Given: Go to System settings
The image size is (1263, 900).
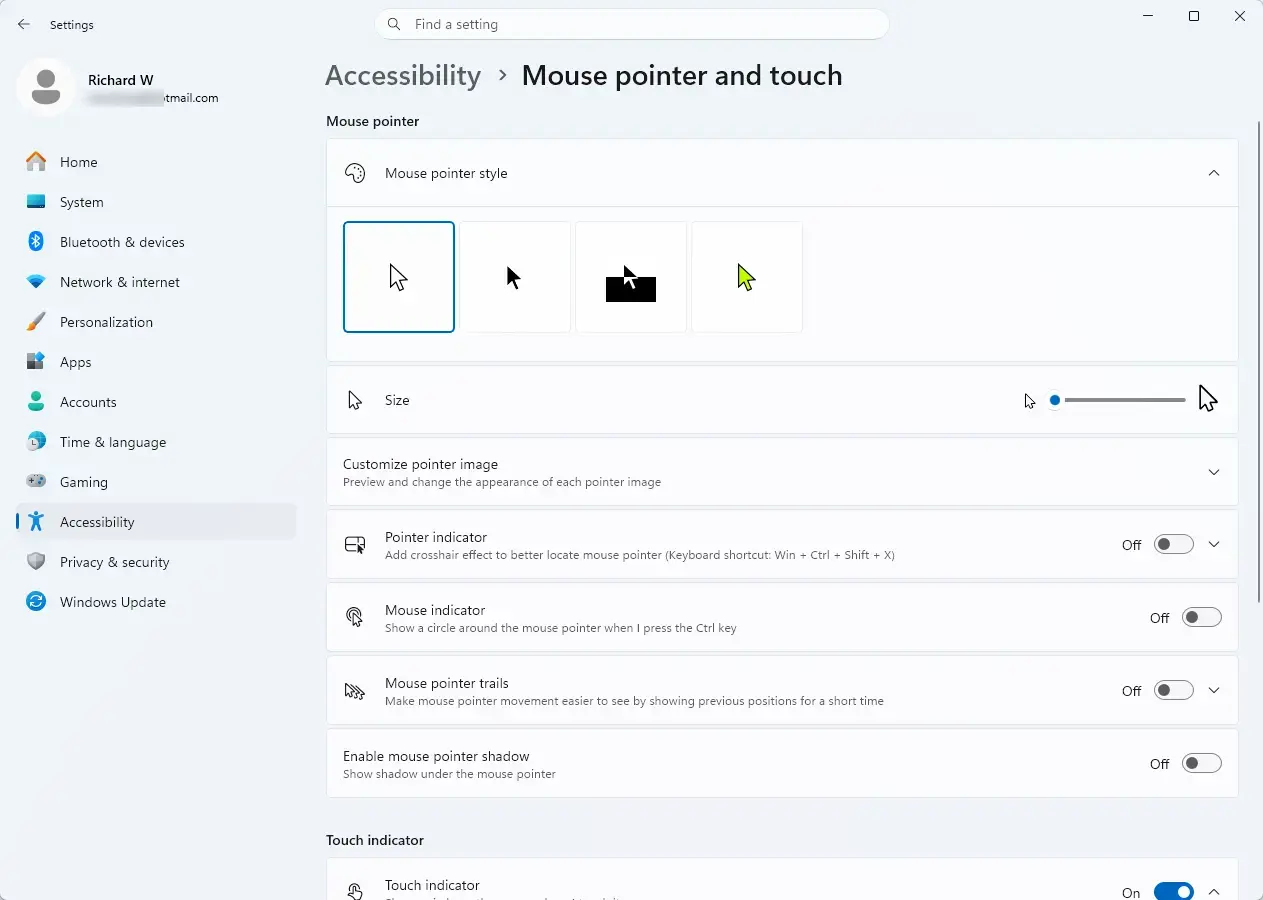Looking at the screenshot, I should pos(156,202).
